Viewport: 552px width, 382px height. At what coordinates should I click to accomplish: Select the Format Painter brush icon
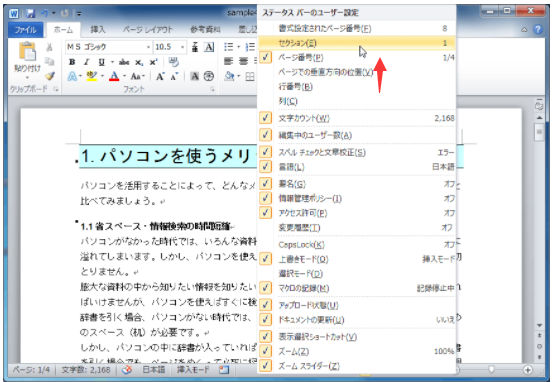coord(50,76)
